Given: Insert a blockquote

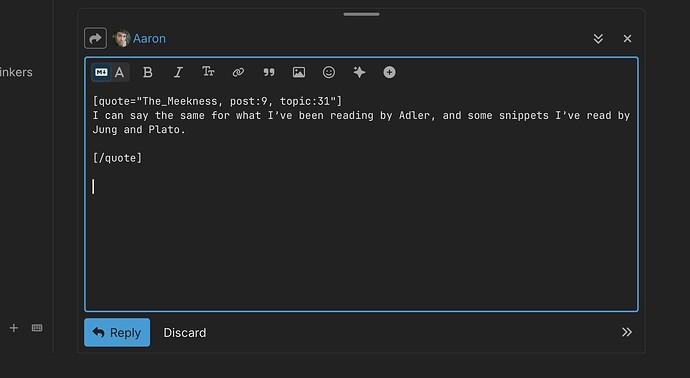Looking at the screenshot, I should click(x=268, y=72).
